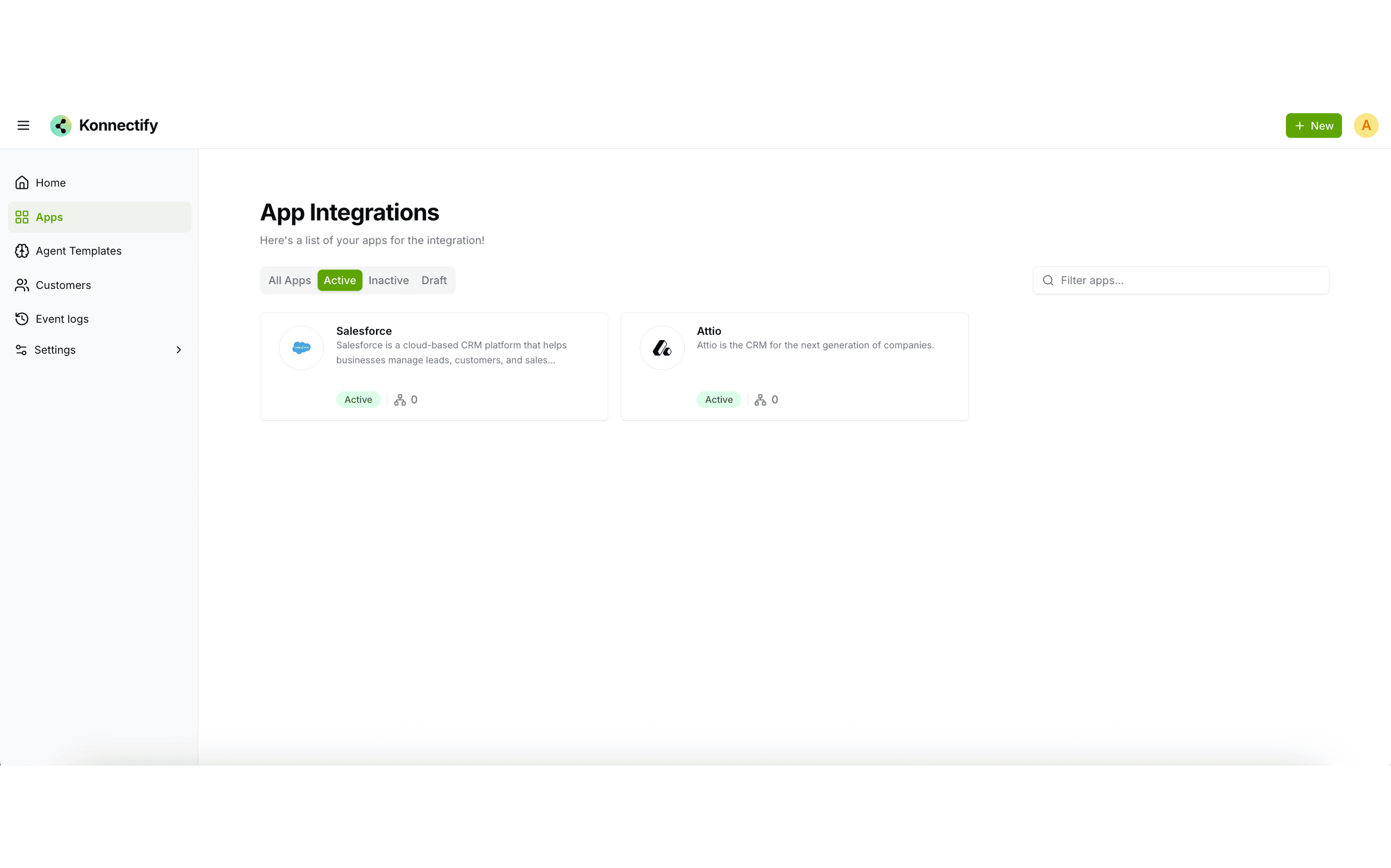The width and height of the screenshot is (1391, 868).
Task: Expand the Settings chevron arrow
Action: (179, 349)
